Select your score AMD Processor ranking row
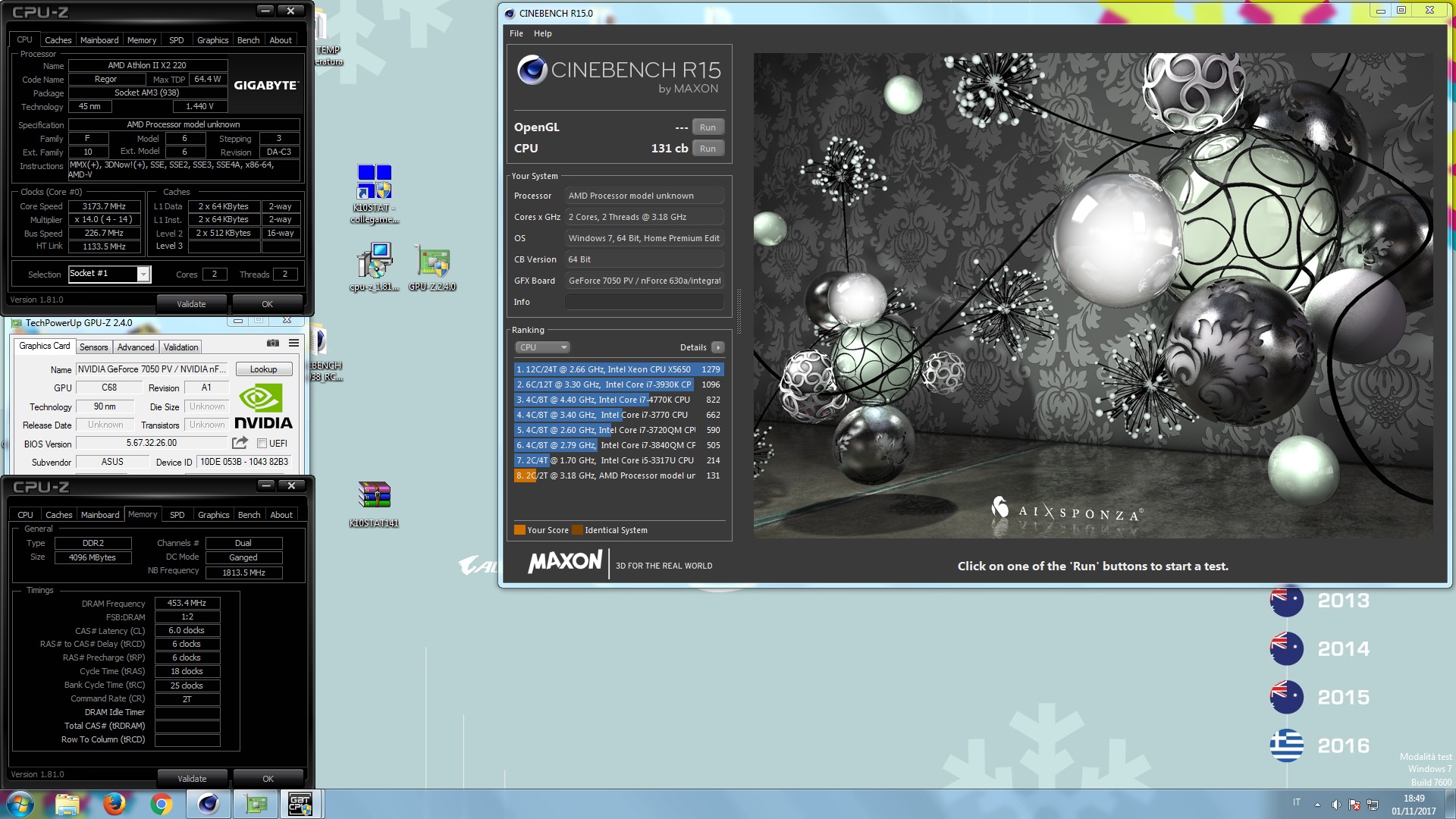 pyautogui.click(x=619, y=475)
